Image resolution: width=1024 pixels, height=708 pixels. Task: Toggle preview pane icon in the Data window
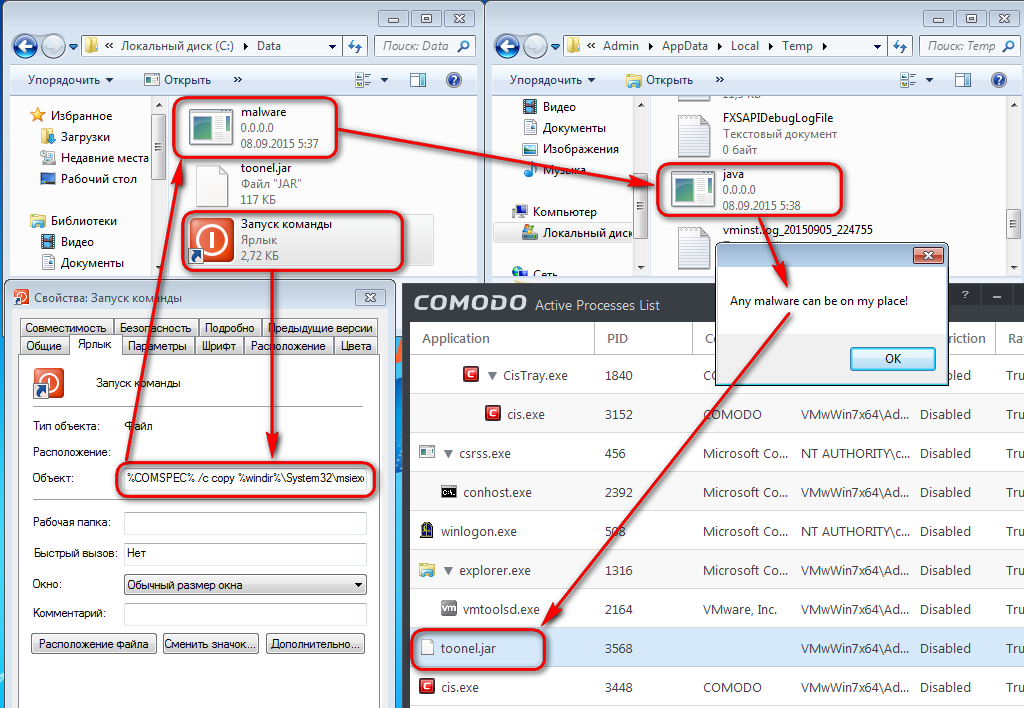click(x=418, y=80)
